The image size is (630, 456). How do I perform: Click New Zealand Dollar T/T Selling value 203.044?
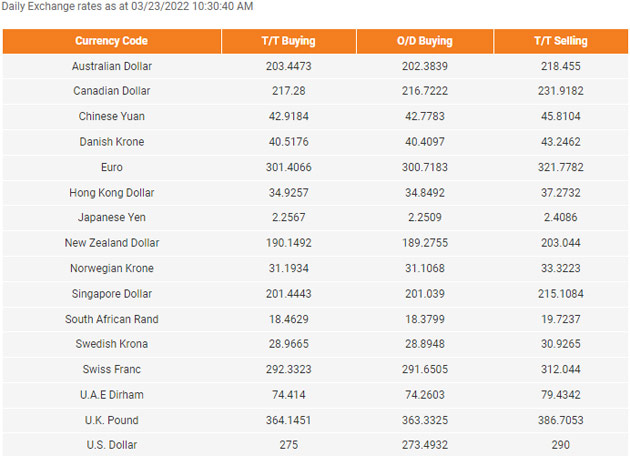point(560,243)
